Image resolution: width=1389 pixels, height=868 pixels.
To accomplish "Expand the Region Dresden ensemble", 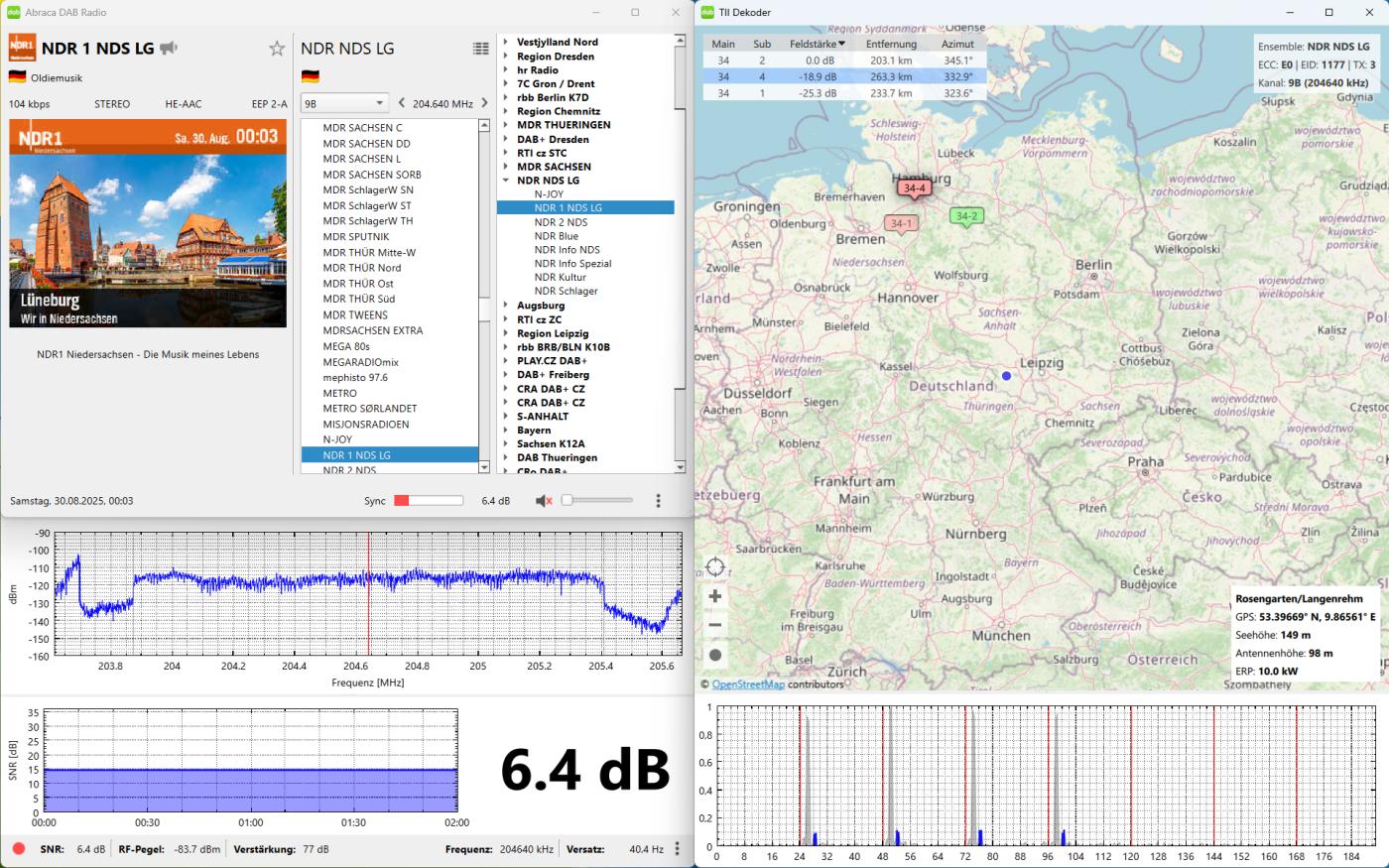I will click(x=506, y=57).
